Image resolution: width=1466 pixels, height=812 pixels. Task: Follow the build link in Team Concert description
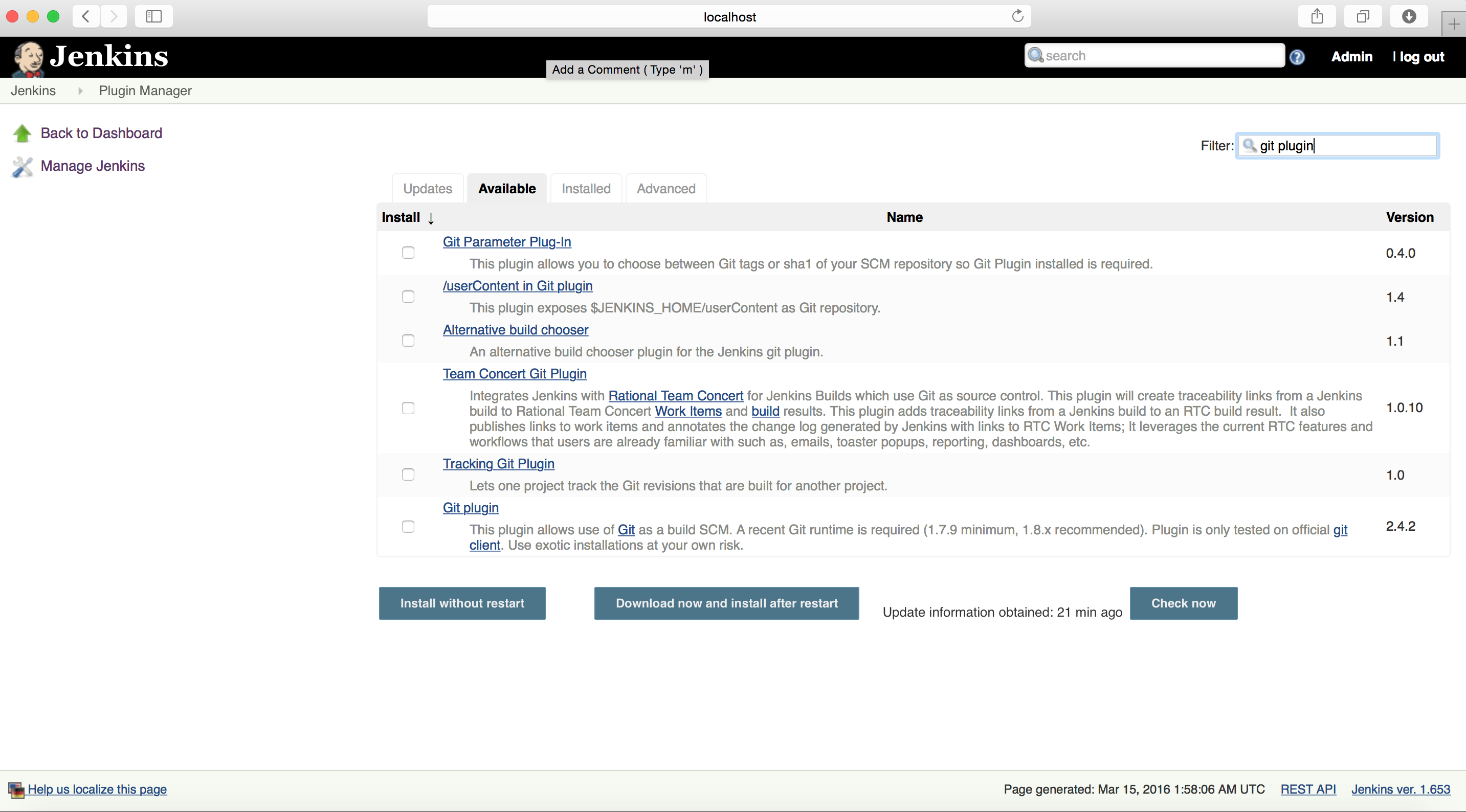pyautogui.click(x=765, y=411)
